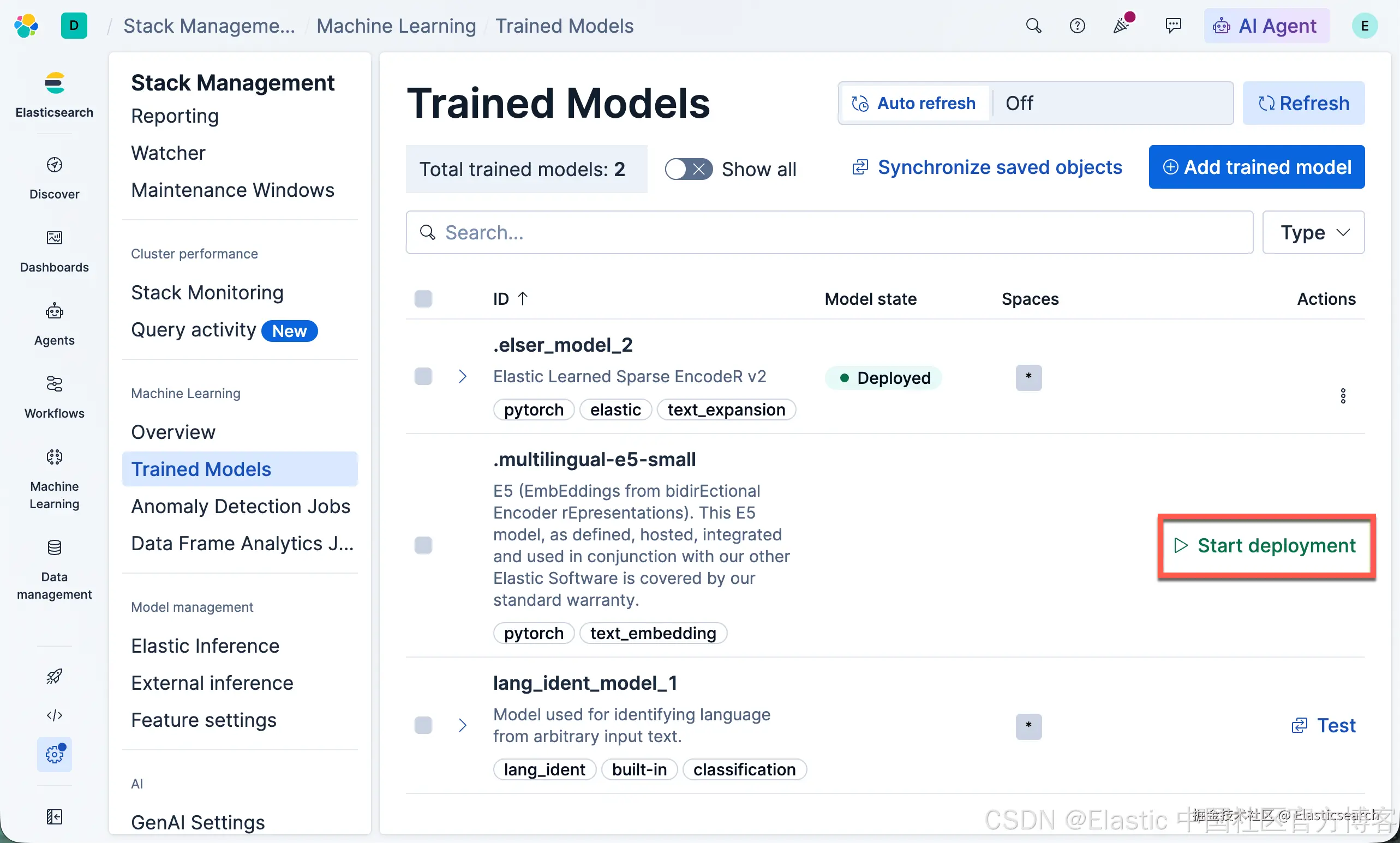Click the Elastic logo in the header
Screen dimensions: 1400x843
pyautogui.click(x=26, y=26)
